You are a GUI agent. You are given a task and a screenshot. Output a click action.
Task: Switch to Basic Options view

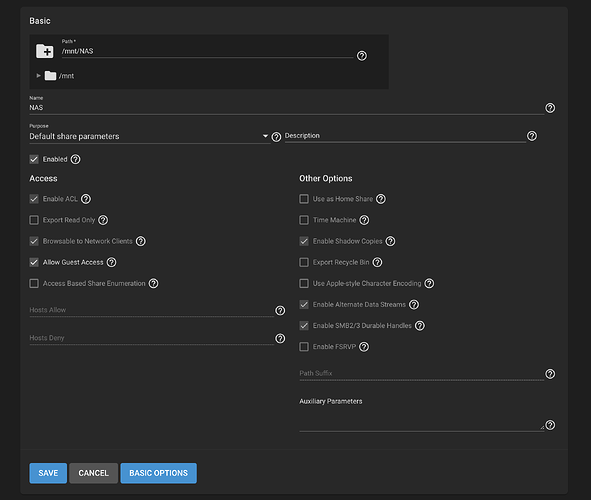pos(158,473)
